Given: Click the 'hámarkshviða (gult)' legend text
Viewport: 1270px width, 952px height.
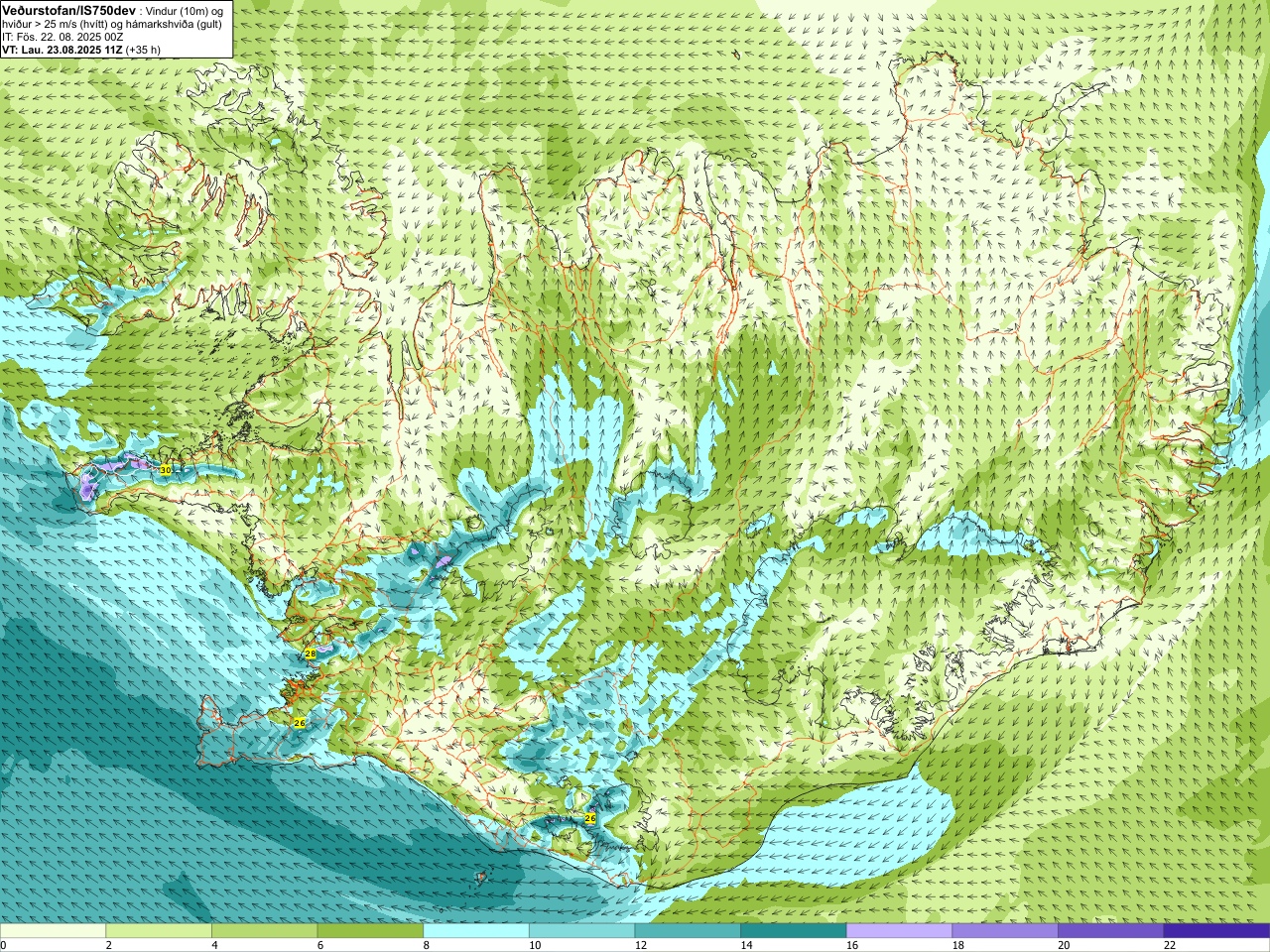Looking at the screenshot, I should point(174,24).
